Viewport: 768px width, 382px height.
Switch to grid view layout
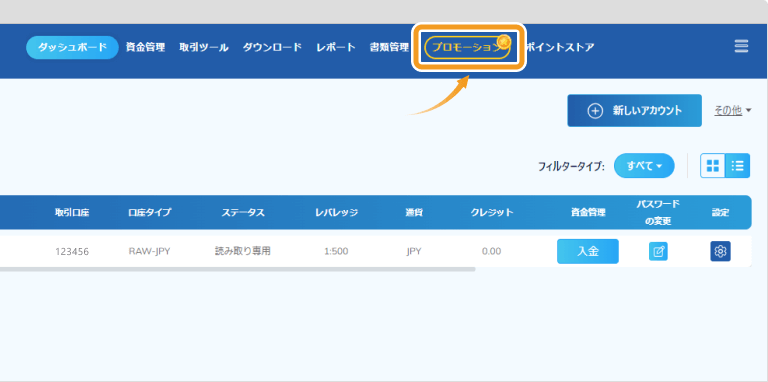[x=713, y=166]
